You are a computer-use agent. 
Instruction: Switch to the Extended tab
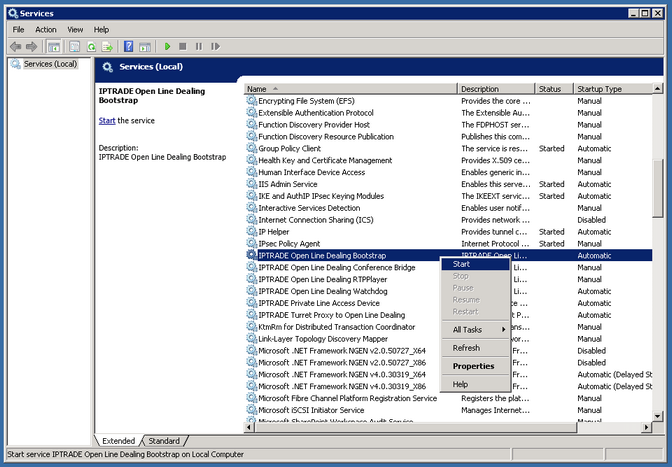pos(118,441)
